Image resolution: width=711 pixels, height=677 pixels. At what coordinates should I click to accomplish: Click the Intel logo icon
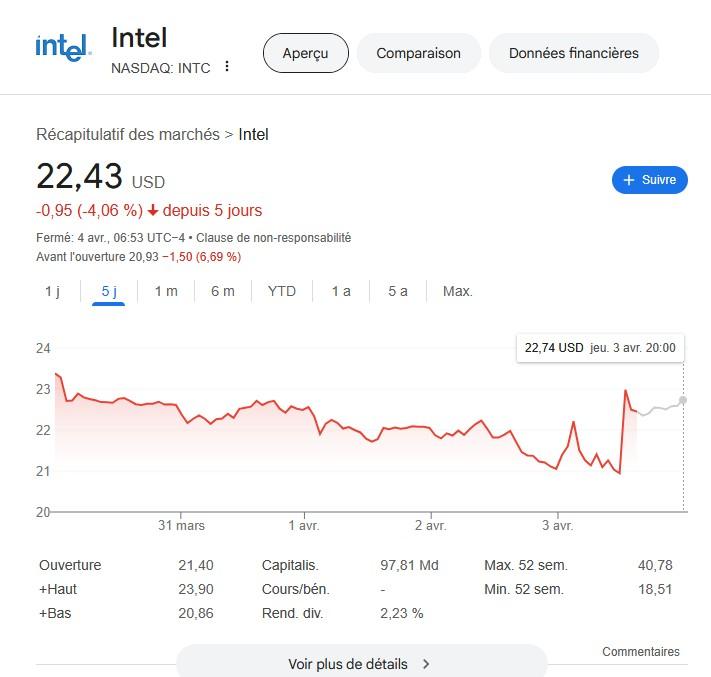pyautogui.click(x=63, y=47)
